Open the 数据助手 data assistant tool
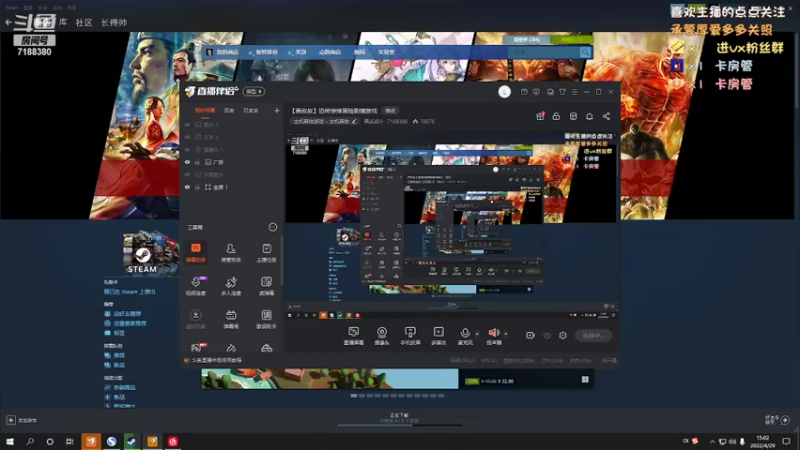 tap(266, 319)
